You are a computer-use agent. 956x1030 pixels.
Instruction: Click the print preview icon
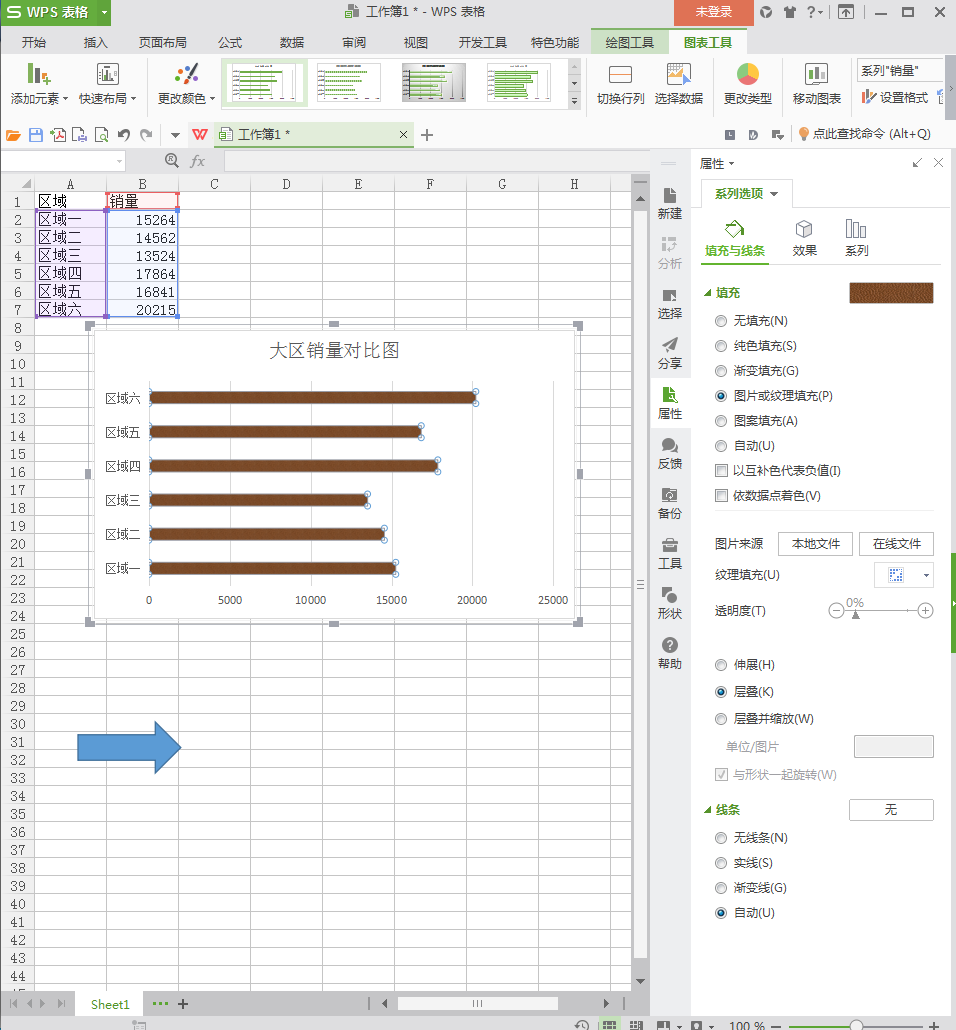click(102, 135)
